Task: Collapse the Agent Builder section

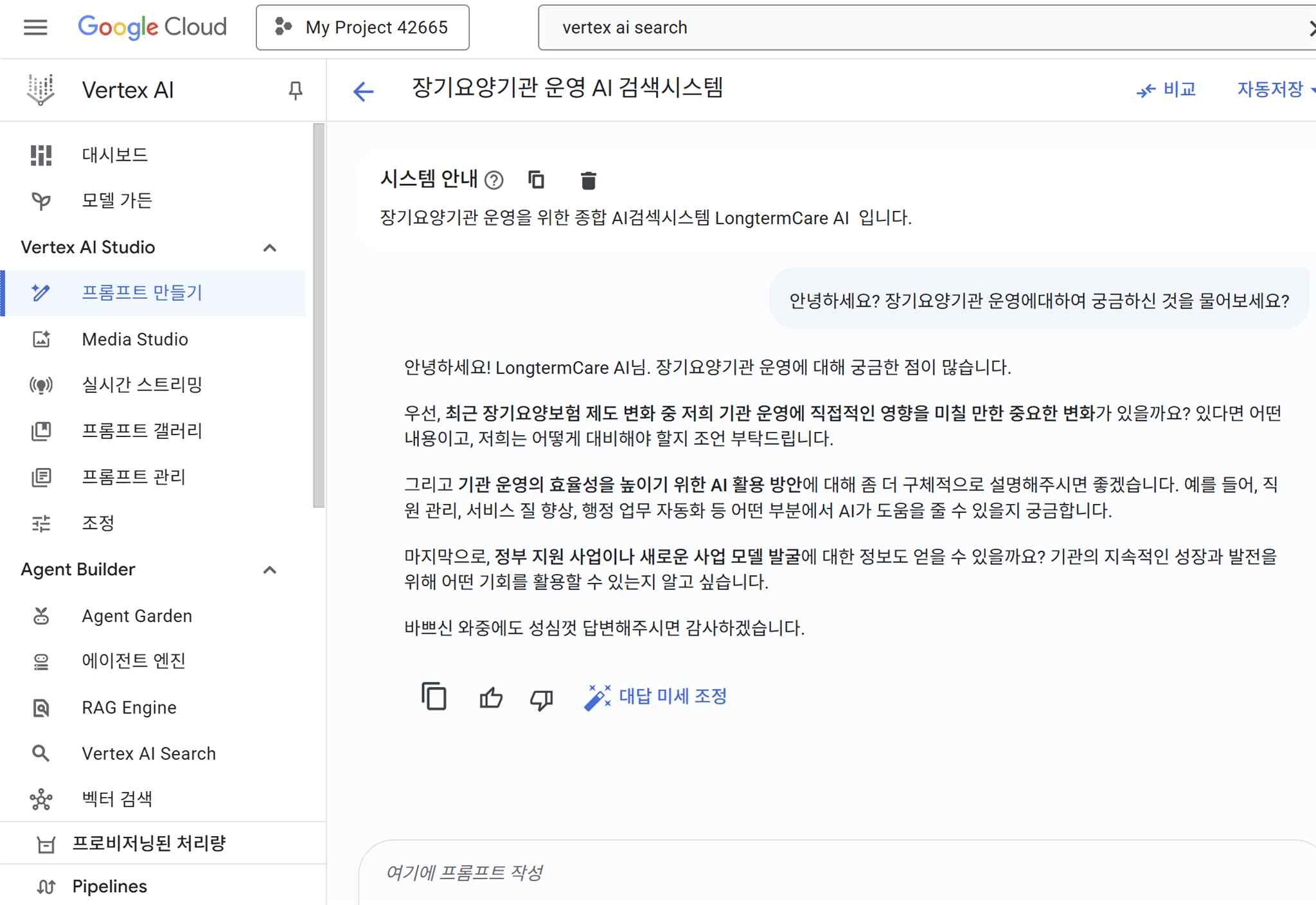Action: (x=270, y=570)
